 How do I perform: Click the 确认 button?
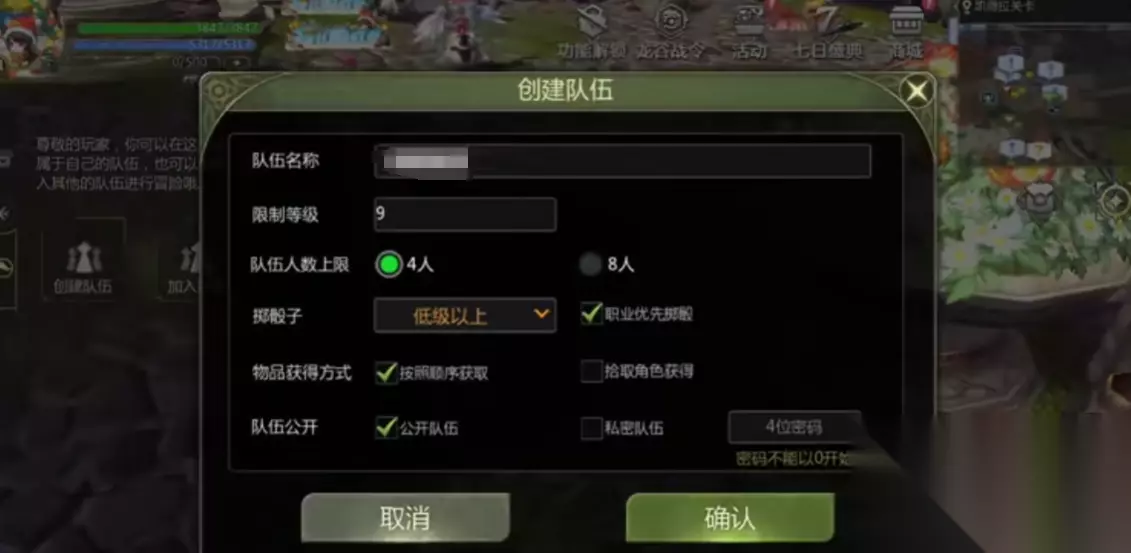point(730,518)
